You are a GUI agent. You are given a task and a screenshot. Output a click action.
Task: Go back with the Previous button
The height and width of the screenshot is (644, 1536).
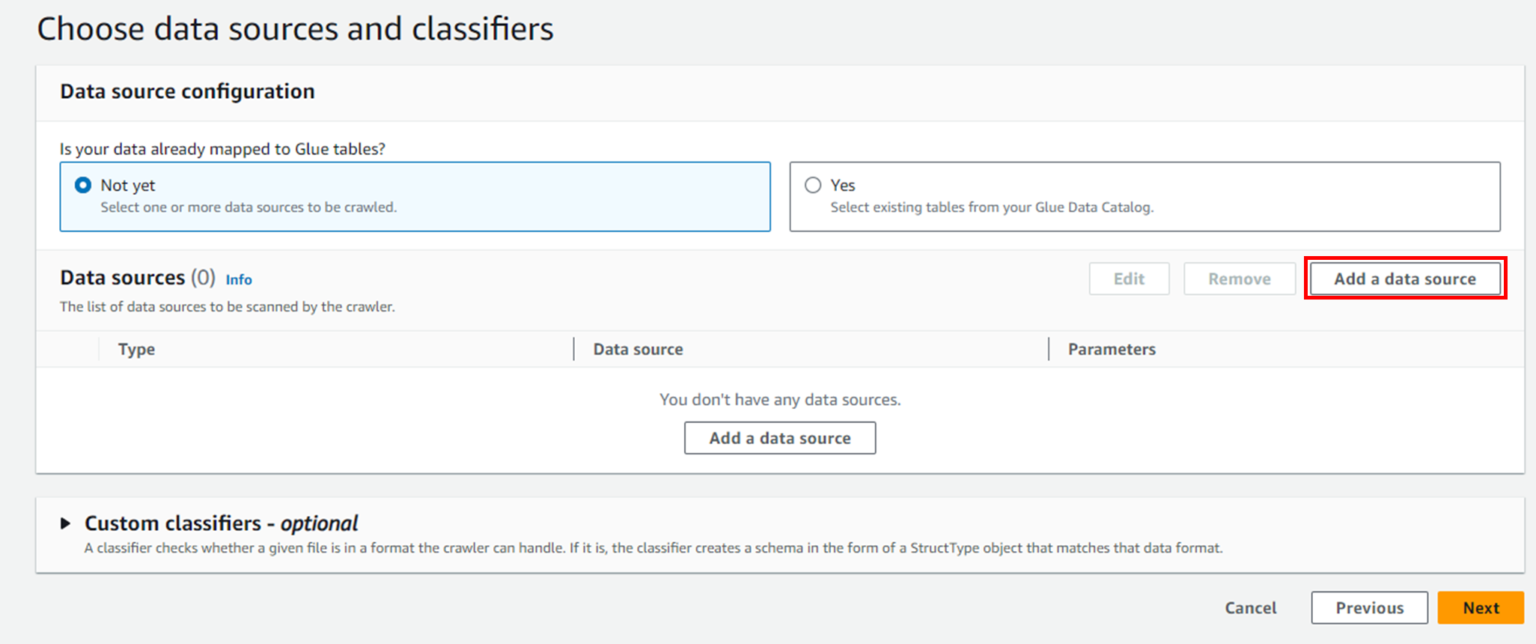tap(1370, 608)
